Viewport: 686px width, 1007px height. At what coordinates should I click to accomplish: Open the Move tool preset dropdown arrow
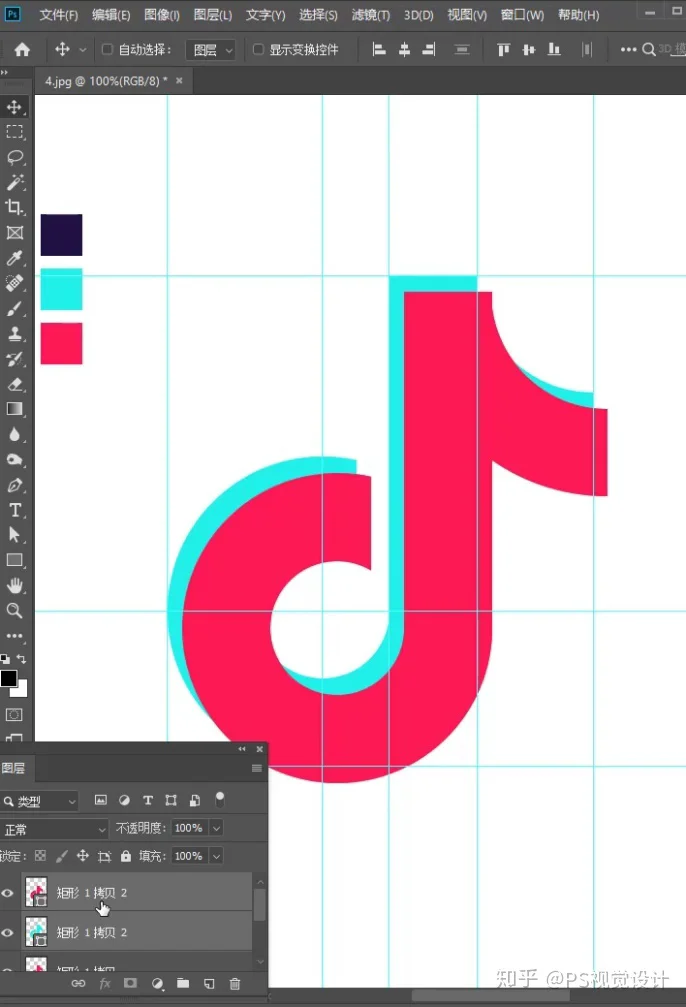point(82,49)
